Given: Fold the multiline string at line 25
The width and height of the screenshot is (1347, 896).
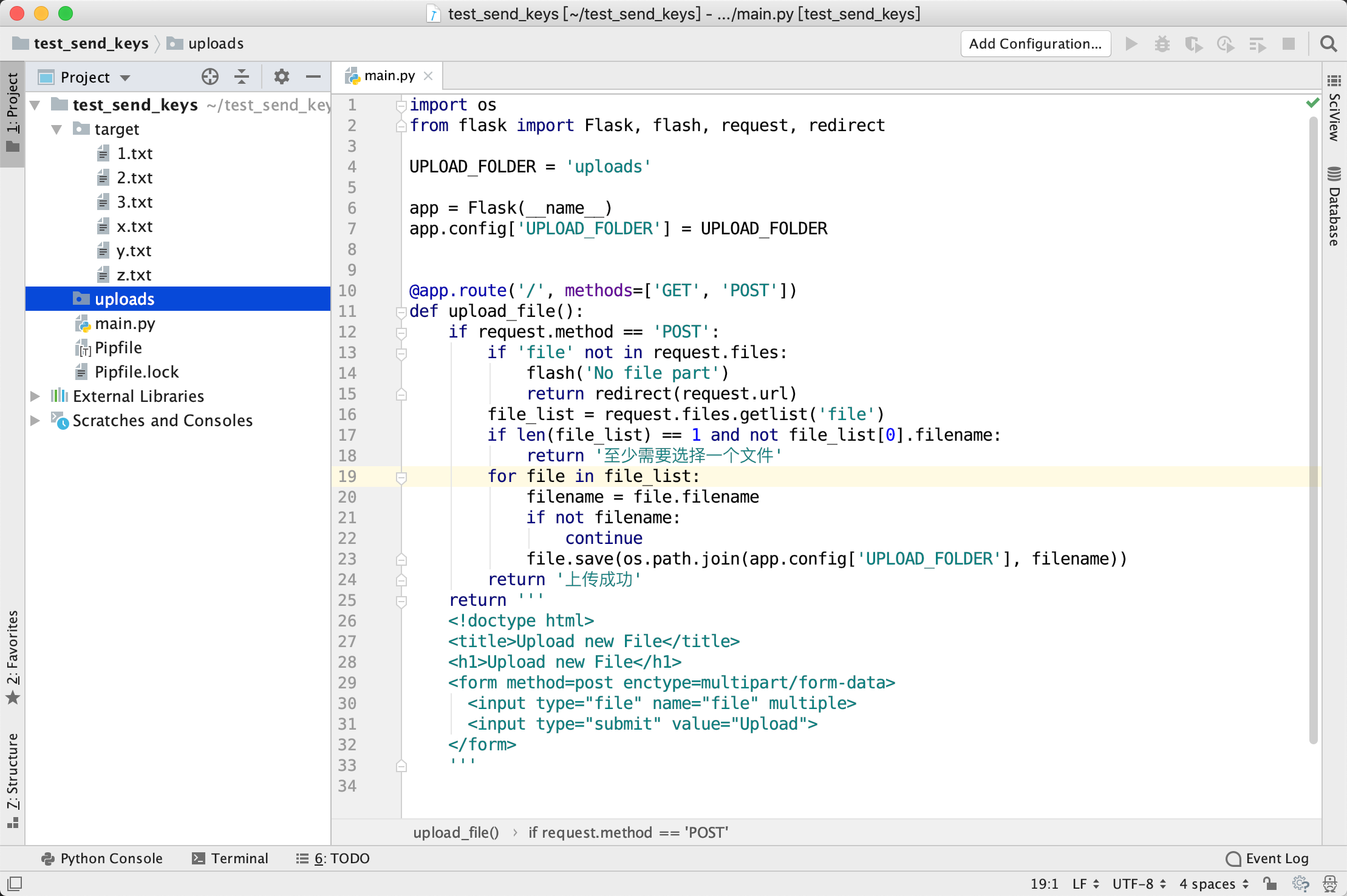Looking at the screenshot, I should pyautogui.click(x=401, y=601).
